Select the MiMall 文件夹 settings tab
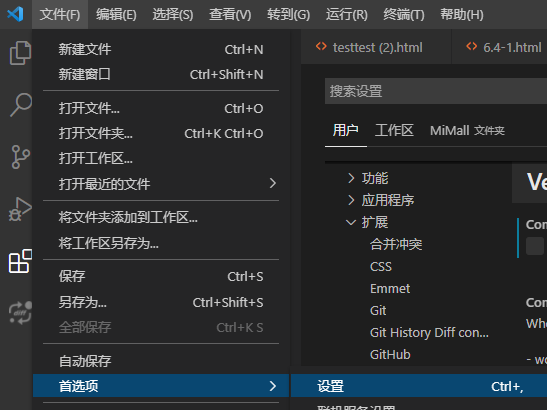Viewport: 547px width, 410px height. tap(467, 131)
